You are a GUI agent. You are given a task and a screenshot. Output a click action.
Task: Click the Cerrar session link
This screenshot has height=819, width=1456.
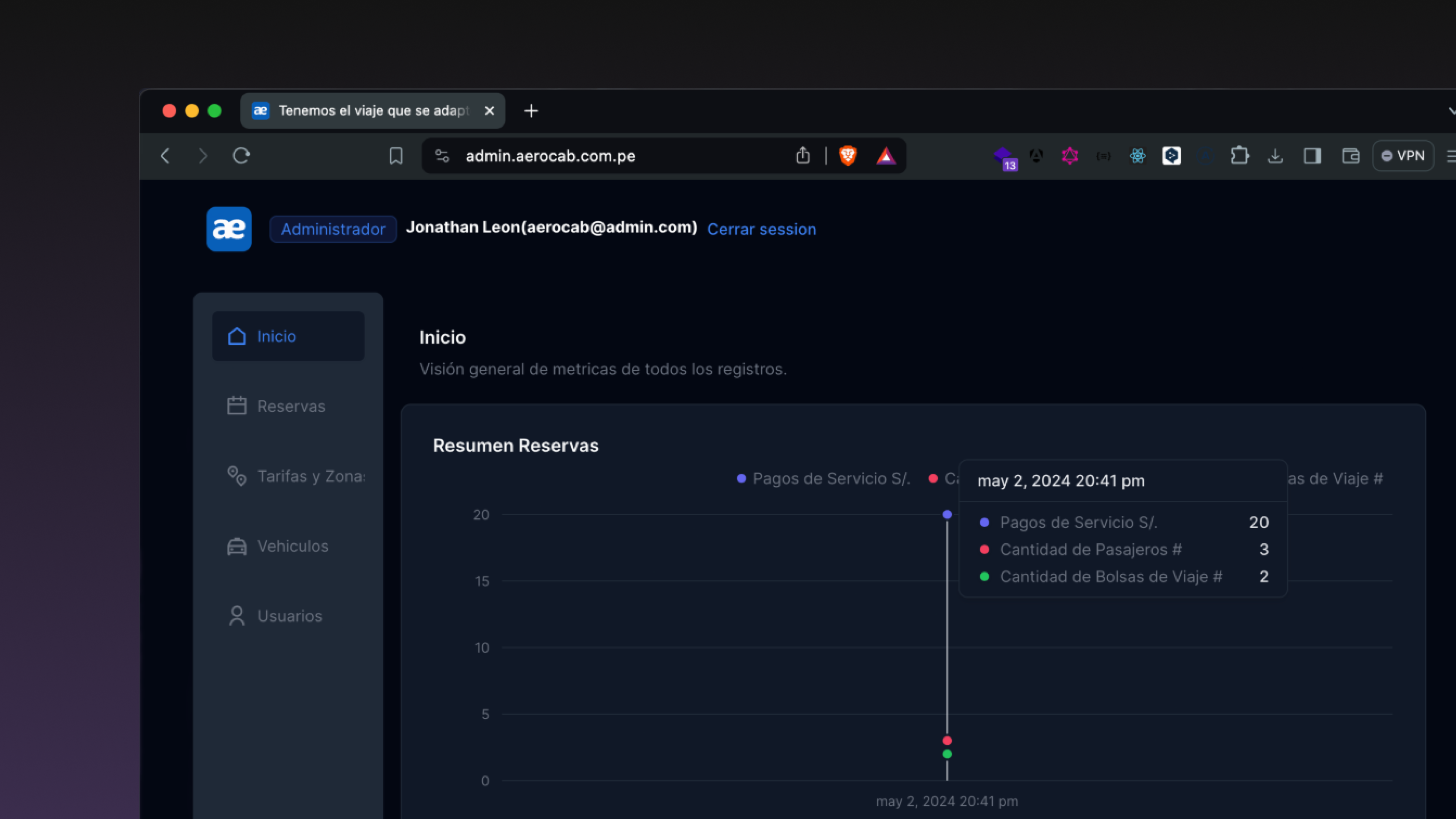point(761,229)
